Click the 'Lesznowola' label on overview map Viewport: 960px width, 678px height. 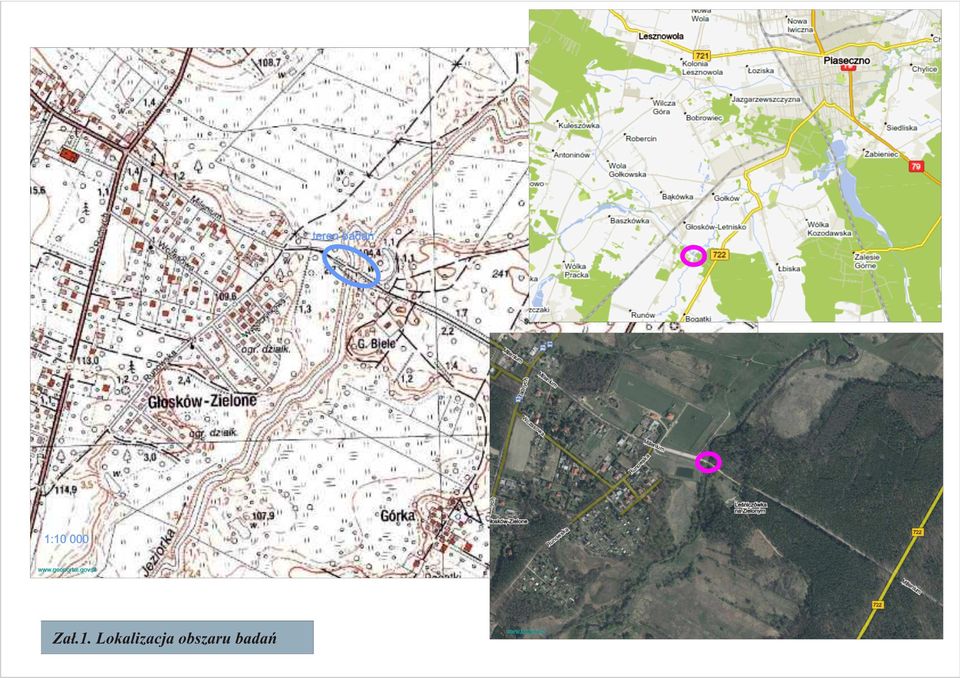click(661, 36)
